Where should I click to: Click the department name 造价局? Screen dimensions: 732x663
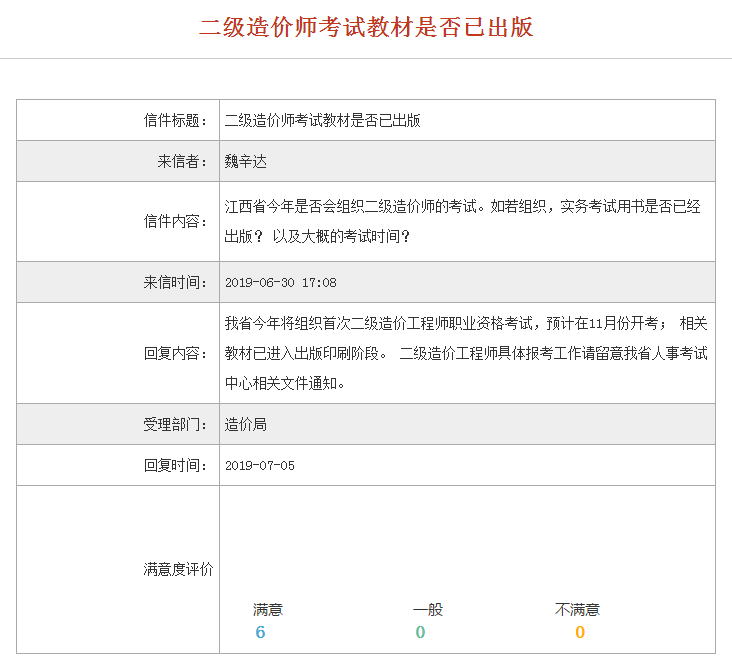click(x=246, y=424)
